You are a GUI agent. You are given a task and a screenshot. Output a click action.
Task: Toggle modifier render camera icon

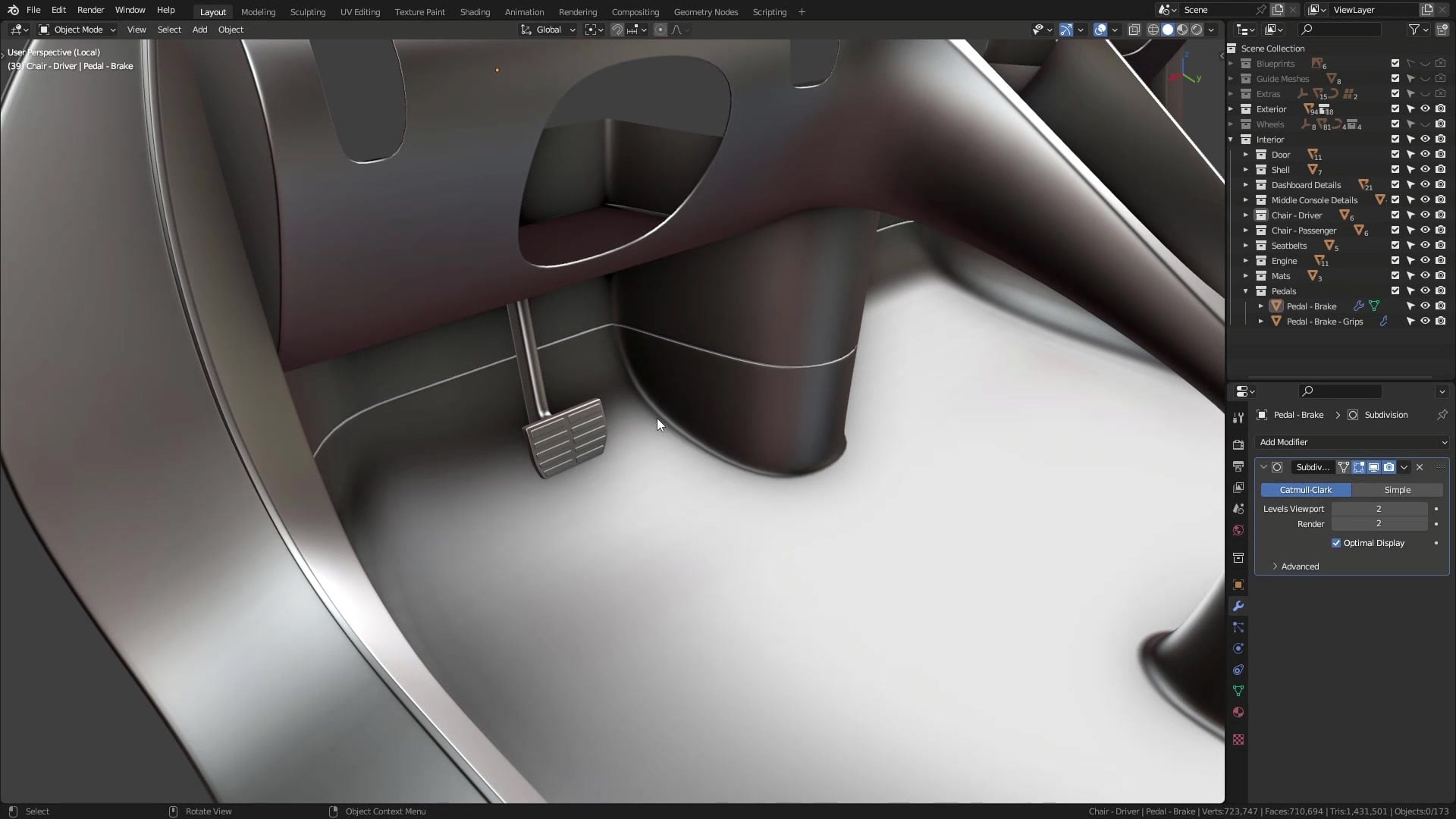[x=1389, y=467]
